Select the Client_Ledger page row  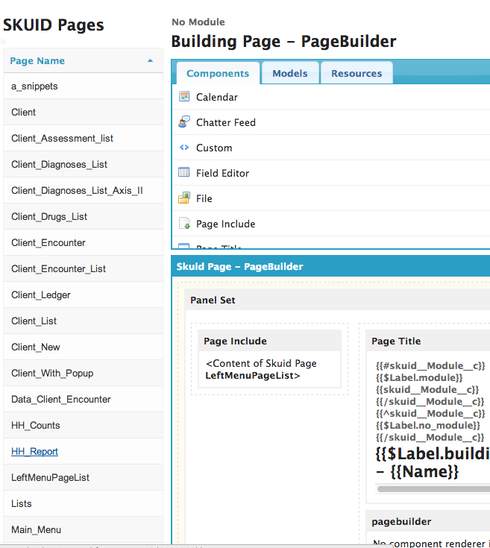pyautogui.click(x=83, y=295)
